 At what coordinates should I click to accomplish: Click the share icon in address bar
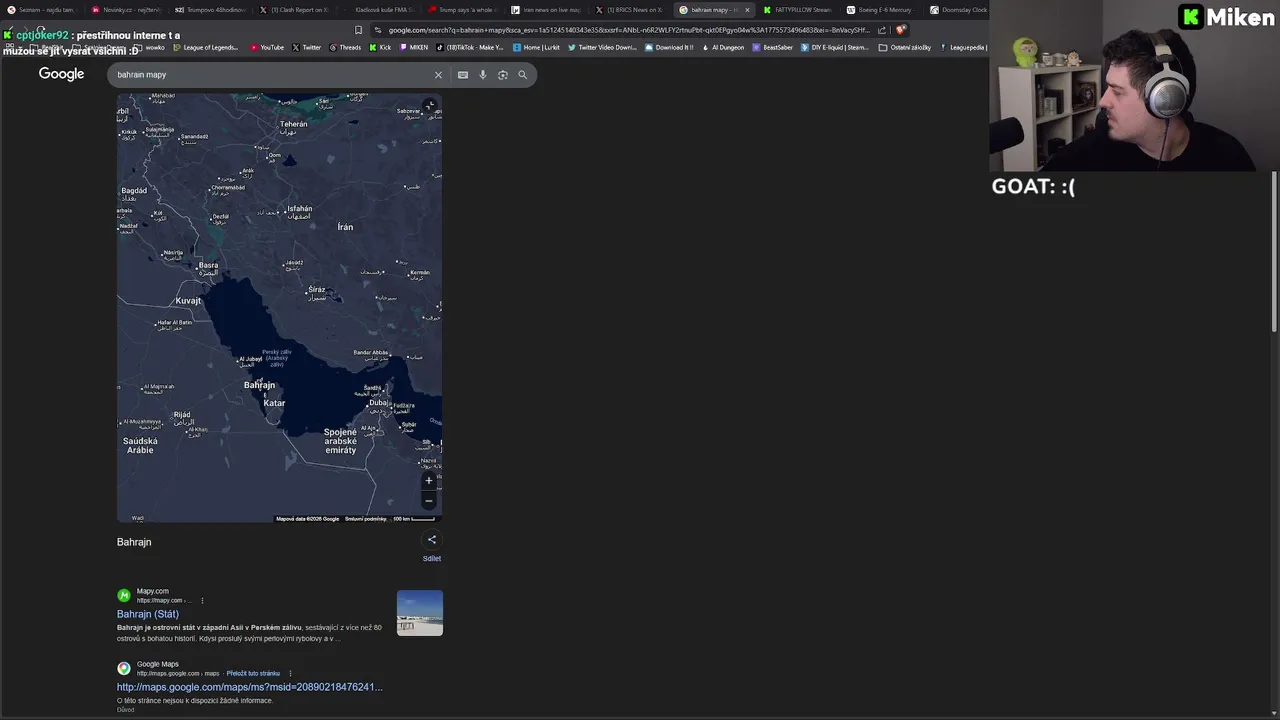pos(882,30)
